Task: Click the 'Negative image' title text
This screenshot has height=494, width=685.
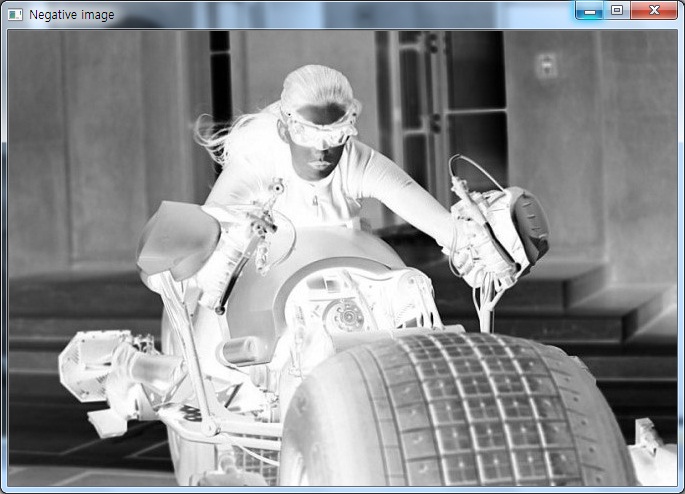Action: (x=72, y=15)
